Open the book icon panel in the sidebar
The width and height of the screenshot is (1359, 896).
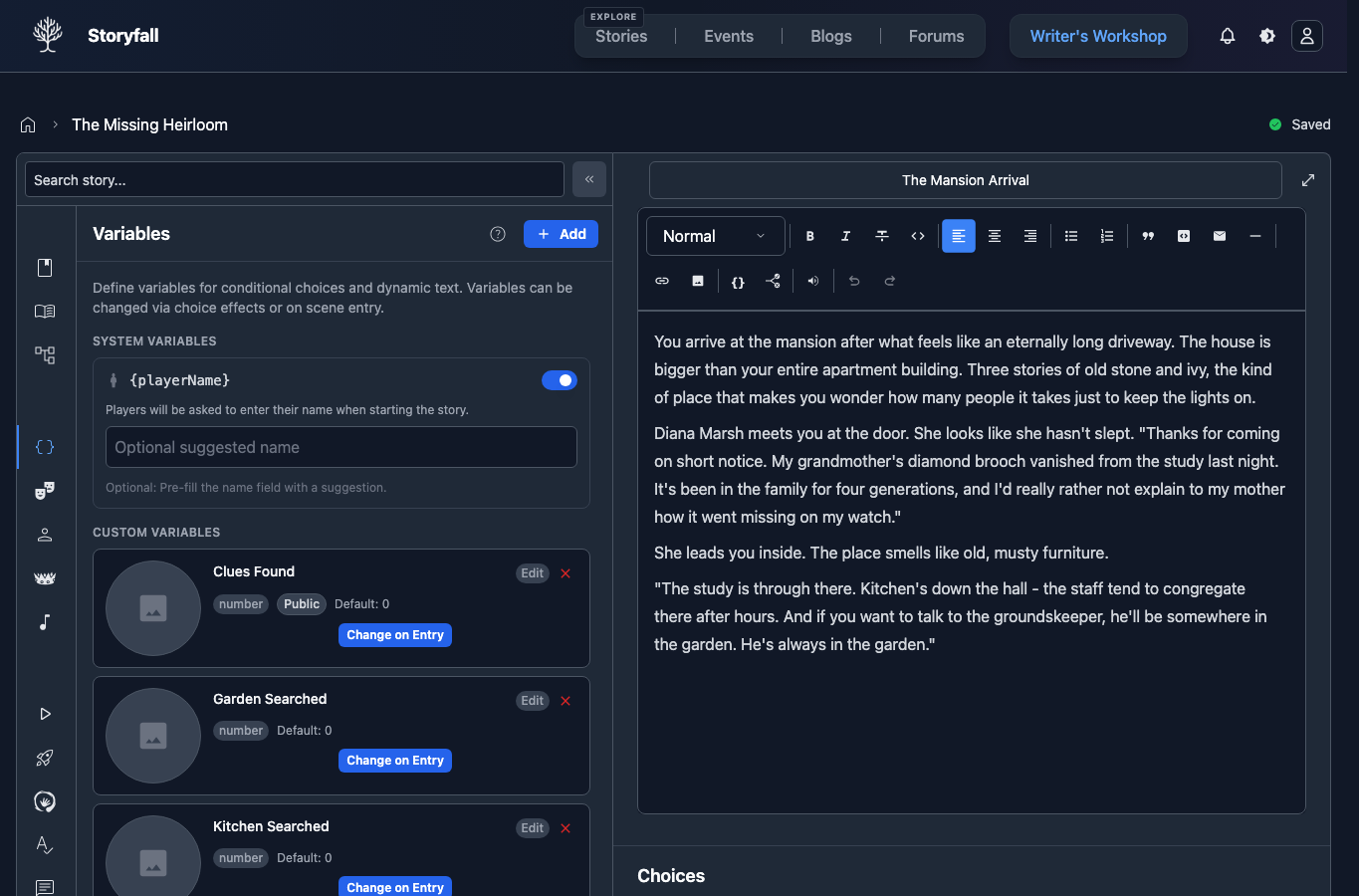coord(45,311)
